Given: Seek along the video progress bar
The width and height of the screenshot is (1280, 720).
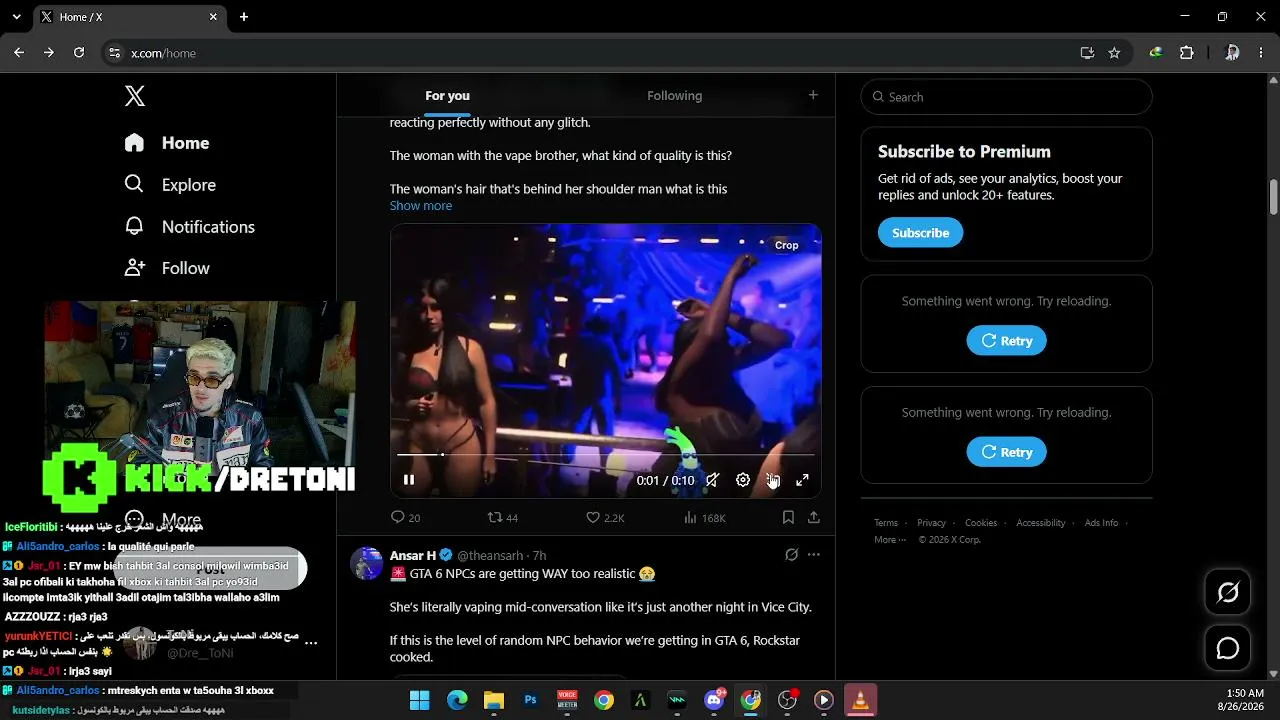Looking at the screenshot, I should coord(606,455).
